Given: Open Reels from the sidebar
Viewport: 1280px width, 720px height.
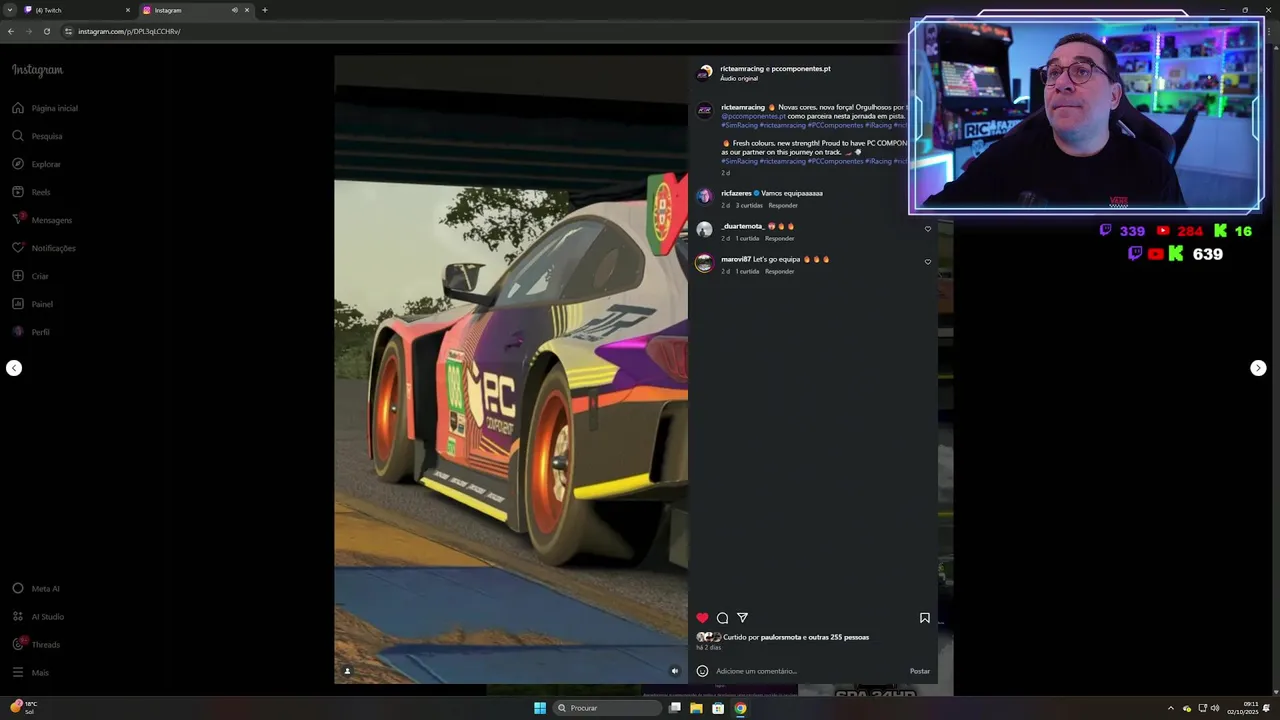Looking at the screenshot, I should coord(32,192).
